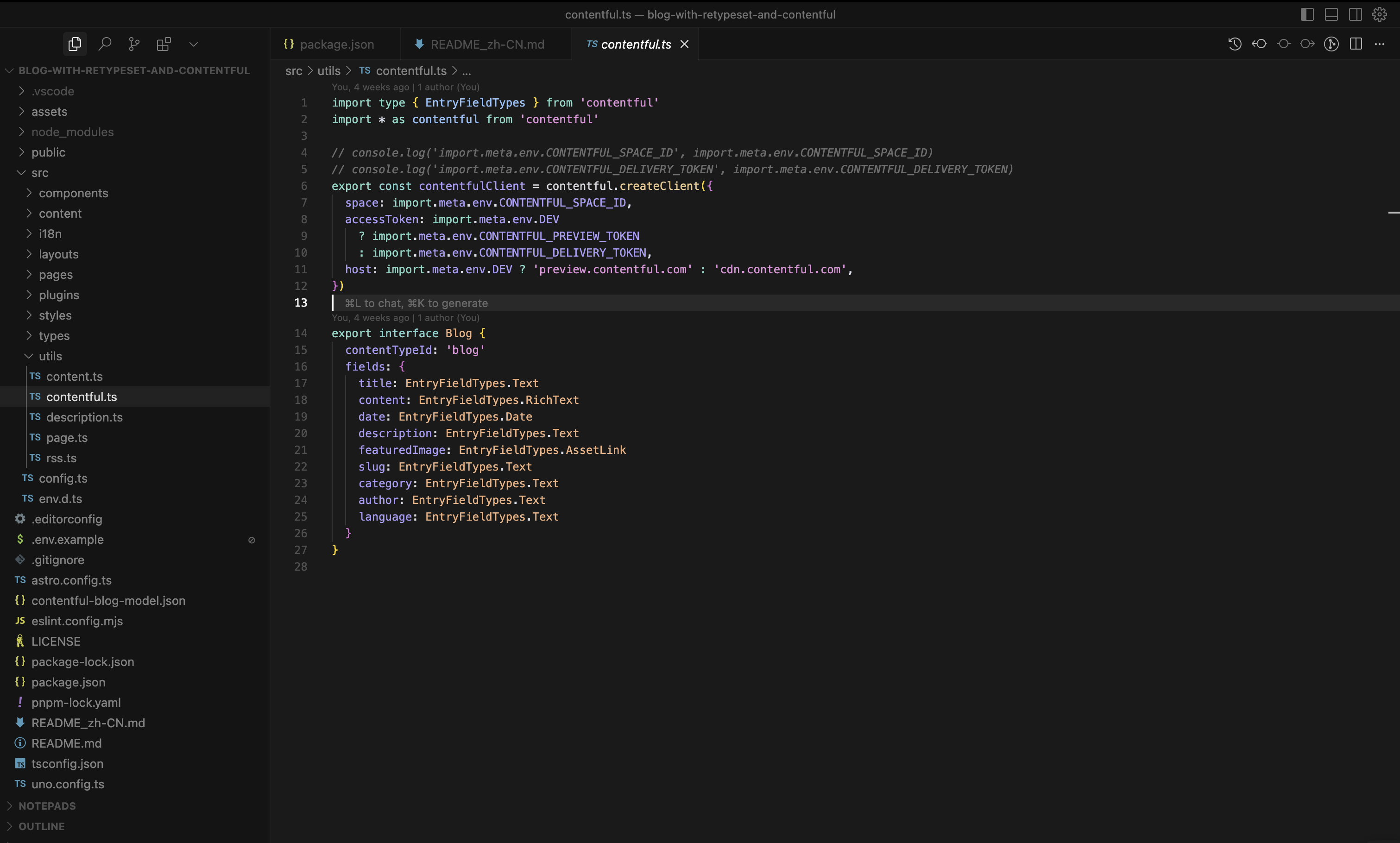Image resolution: width=1400 pixels, height=843 pixels.
Task: Toggle the secondary sidebar visibility
Action: click(1355, 15)
